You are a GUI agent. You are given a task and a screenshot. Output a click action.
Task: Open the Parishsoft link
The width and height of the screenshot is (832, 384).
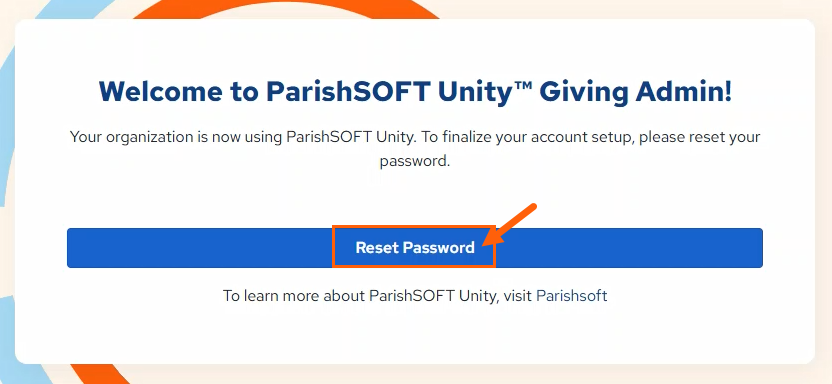tap(571, 295)
